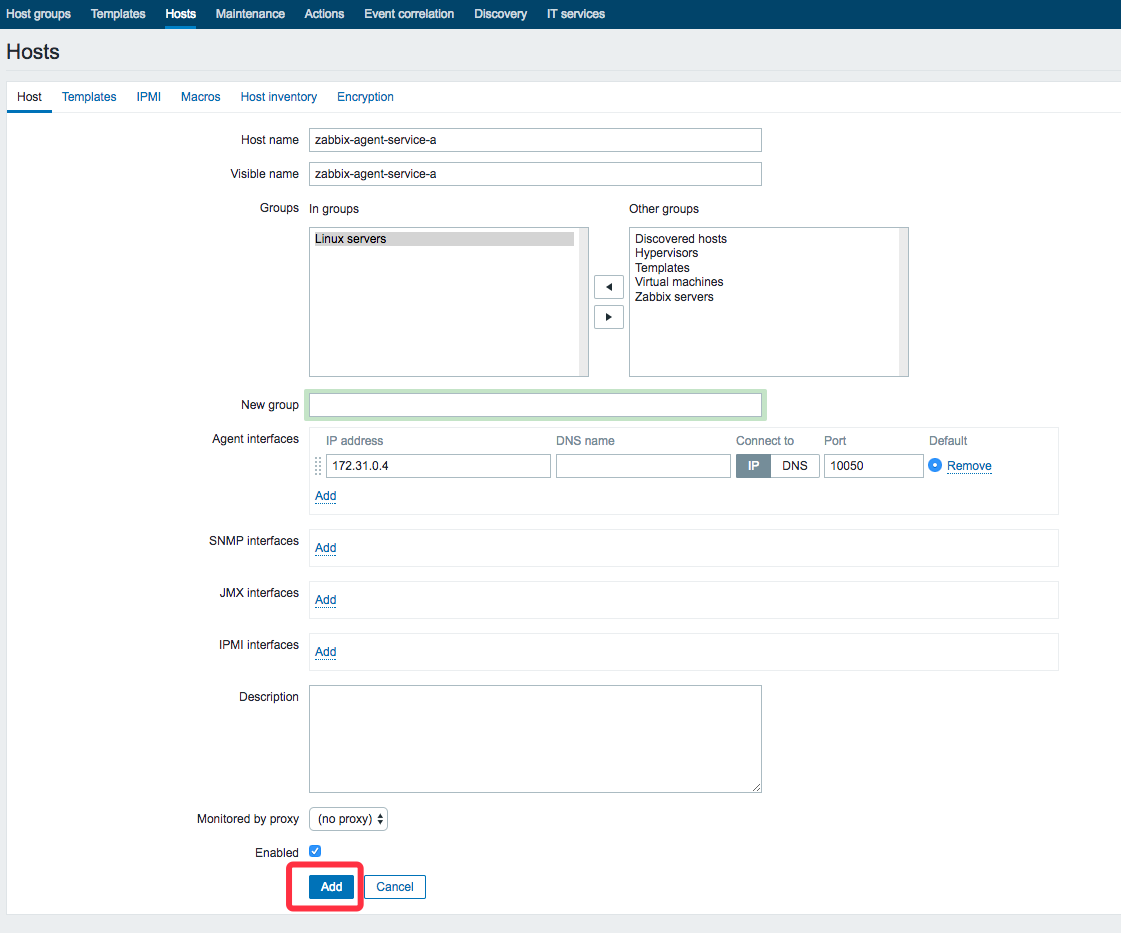This screenshot has width=1121, height=933.
Task: Click the Cancel button
Action: 395,887
